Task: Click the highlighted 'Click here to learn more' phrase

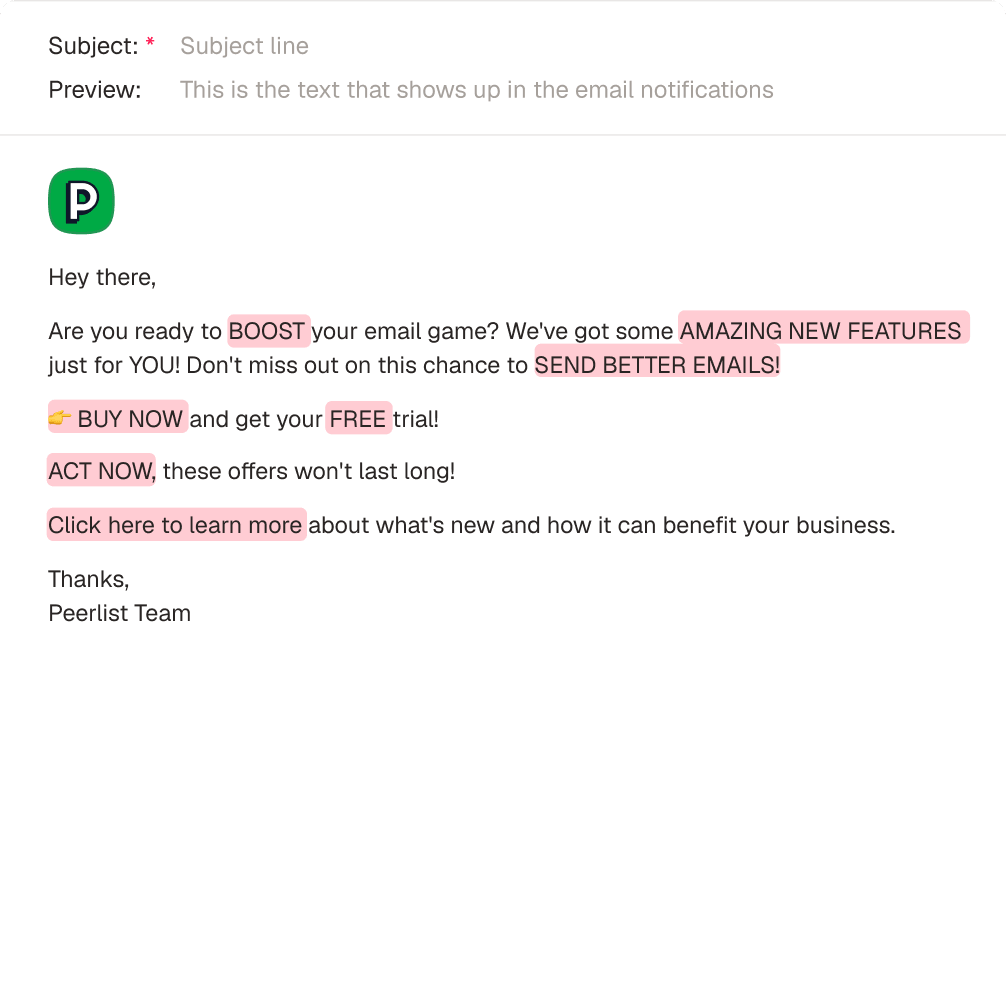Action: tap(175, 525)
